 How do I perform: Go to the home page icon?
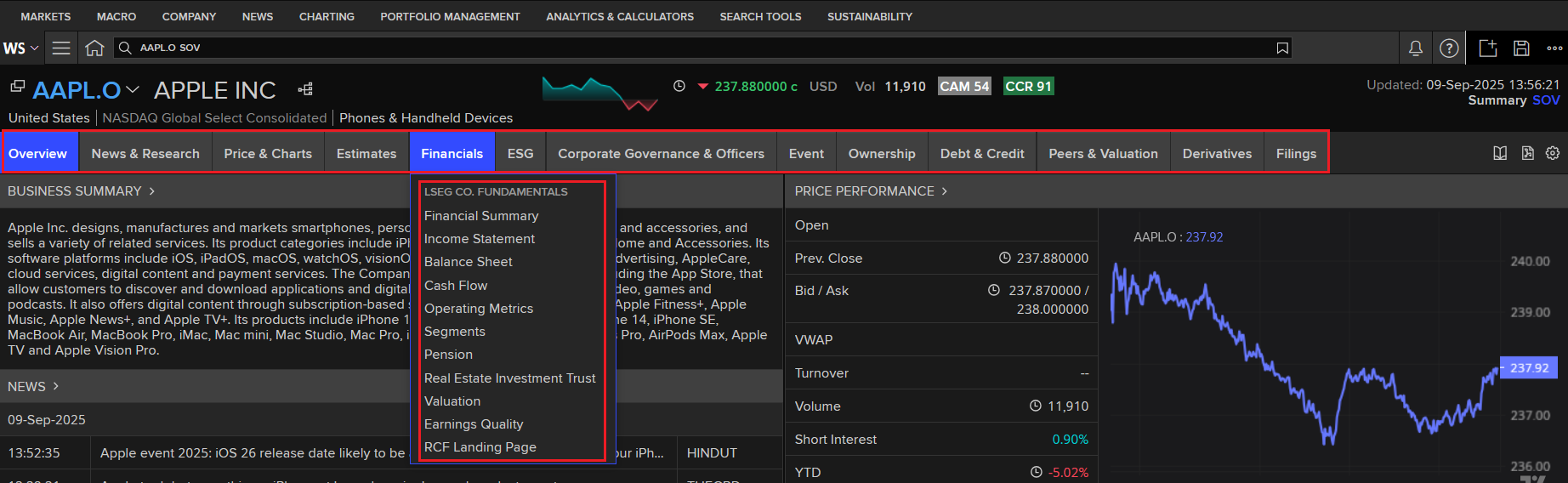click(94, 48)
